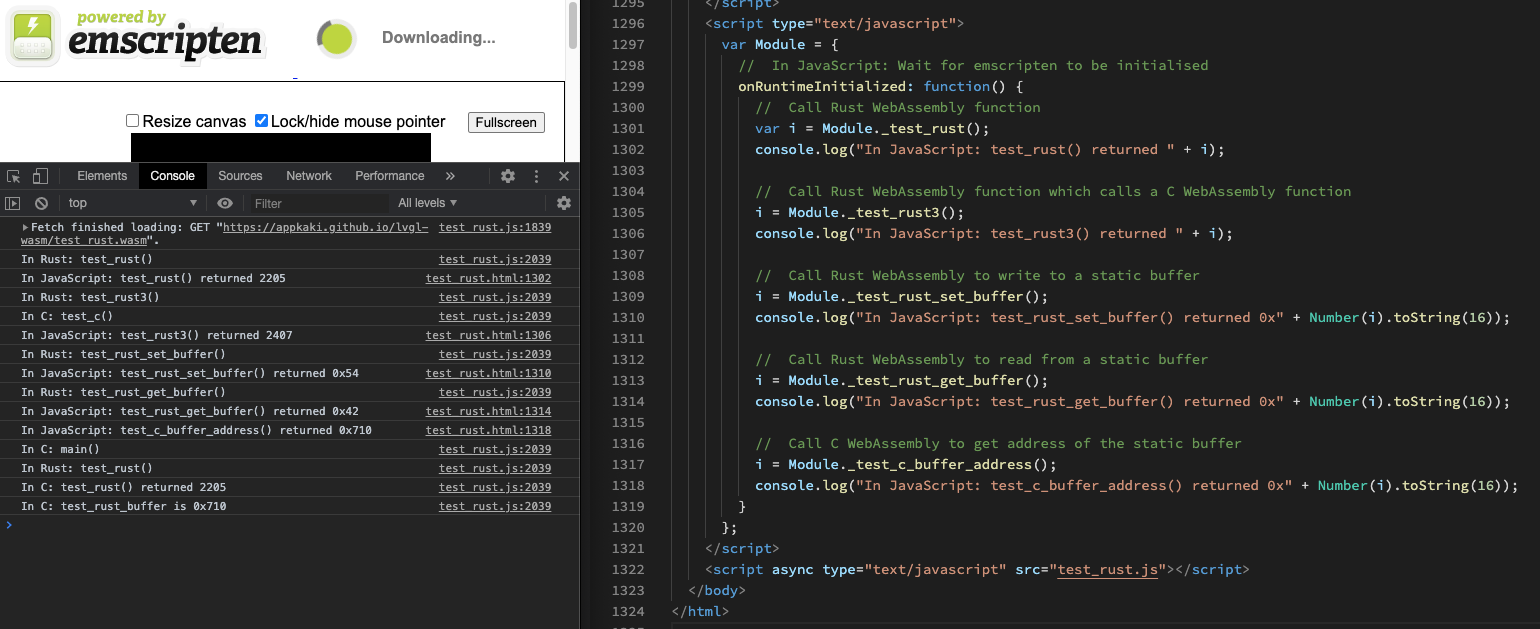Click the eye icon for live expressions

(225, 203)
